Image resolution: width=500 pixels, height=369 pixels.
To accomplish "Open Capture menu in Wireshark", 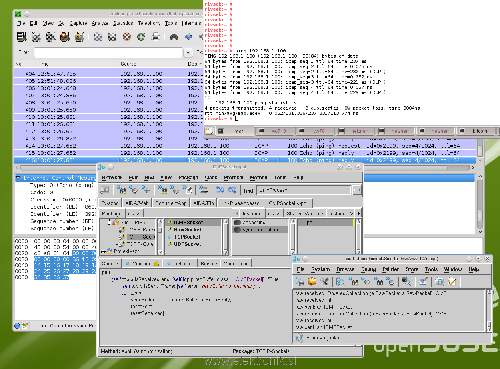I will [x=78, y=23].
